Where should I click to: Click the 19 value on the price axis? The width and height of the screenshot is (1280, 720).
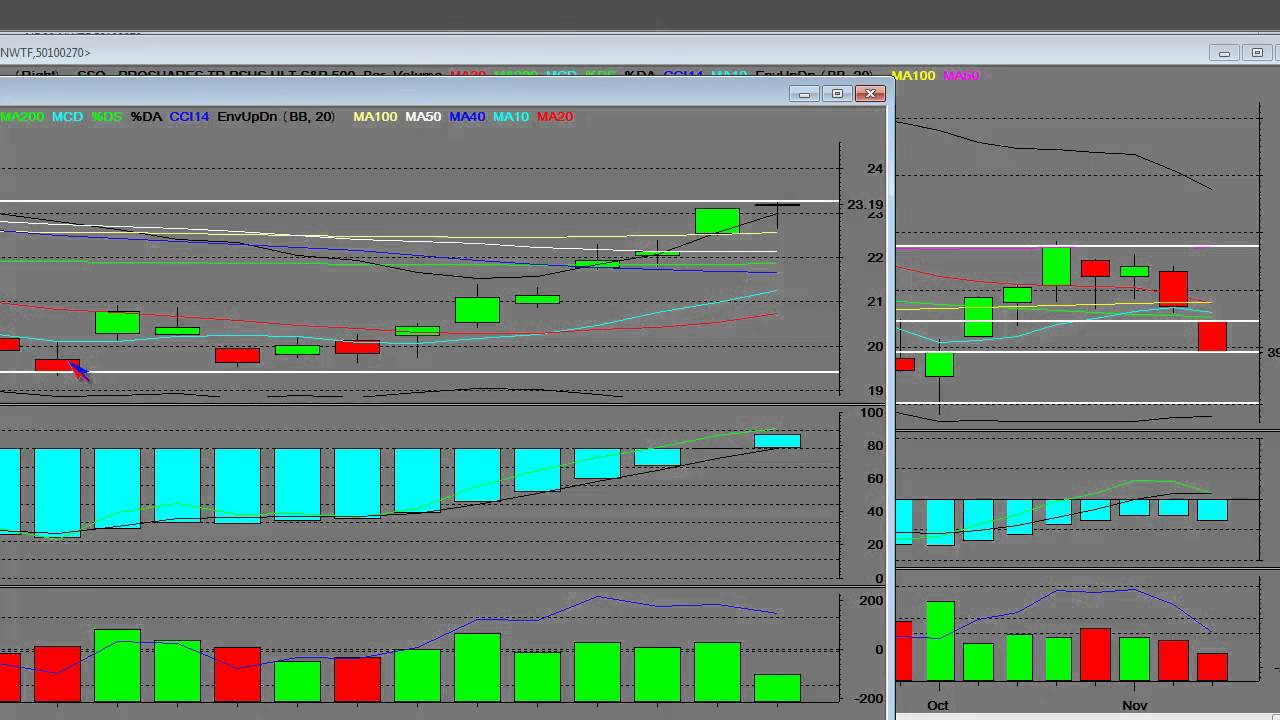pos(876,391)
